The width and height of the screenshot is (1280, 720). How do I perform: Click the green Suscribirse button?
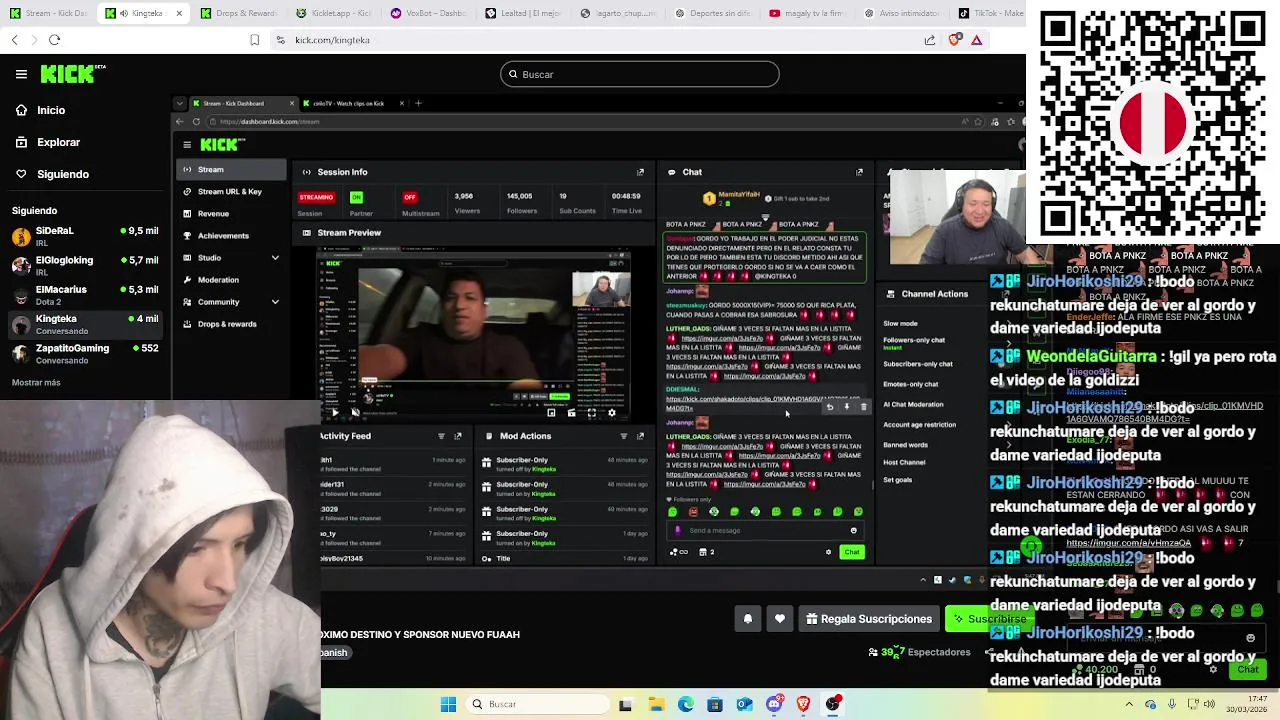tap(989, 619)
